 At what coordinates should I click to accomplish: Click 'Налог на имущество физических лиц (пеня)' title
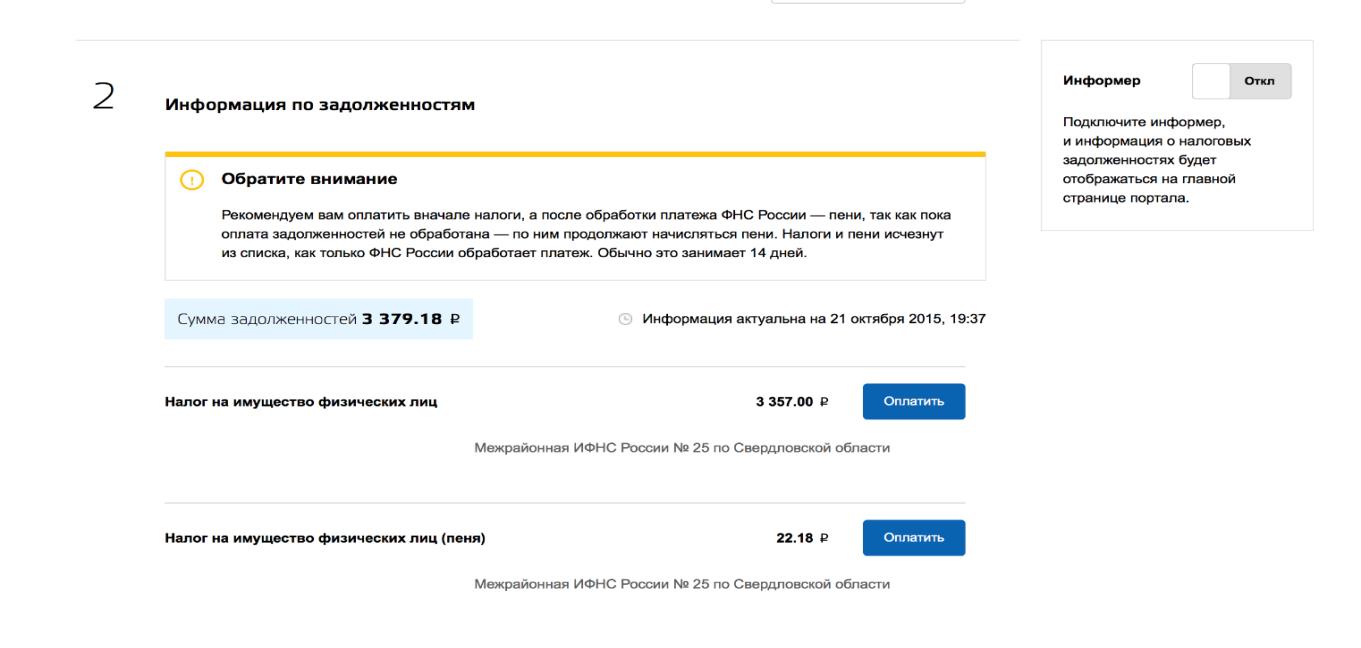pos(325,539)
